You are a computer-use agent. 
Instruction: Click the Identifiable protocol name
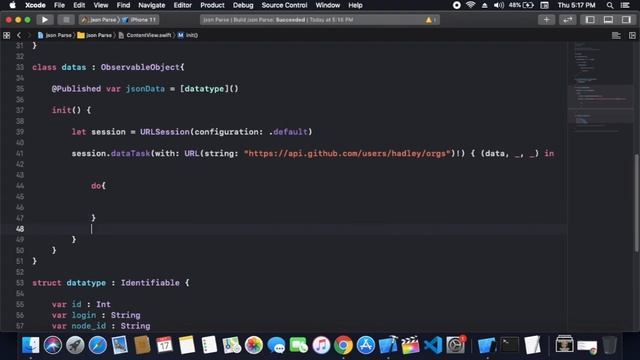(x=150, y=283)
